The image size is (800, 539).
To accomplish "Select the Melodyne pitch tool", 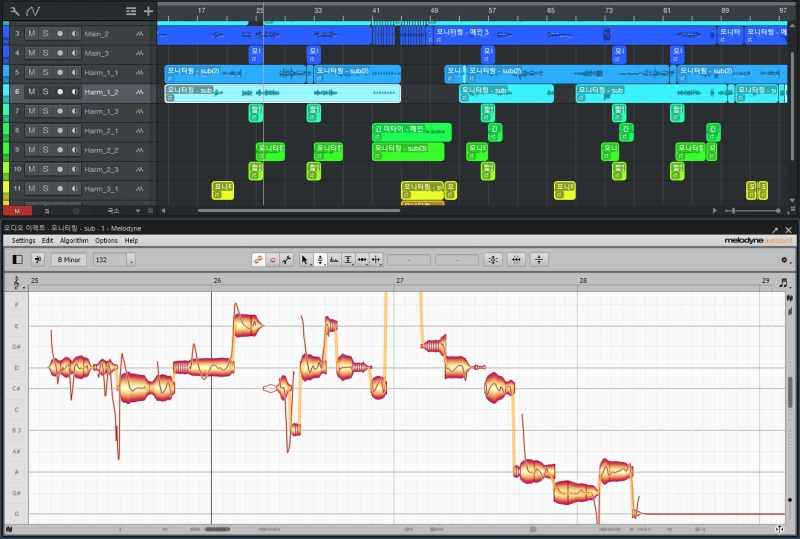I will (320, 260).
